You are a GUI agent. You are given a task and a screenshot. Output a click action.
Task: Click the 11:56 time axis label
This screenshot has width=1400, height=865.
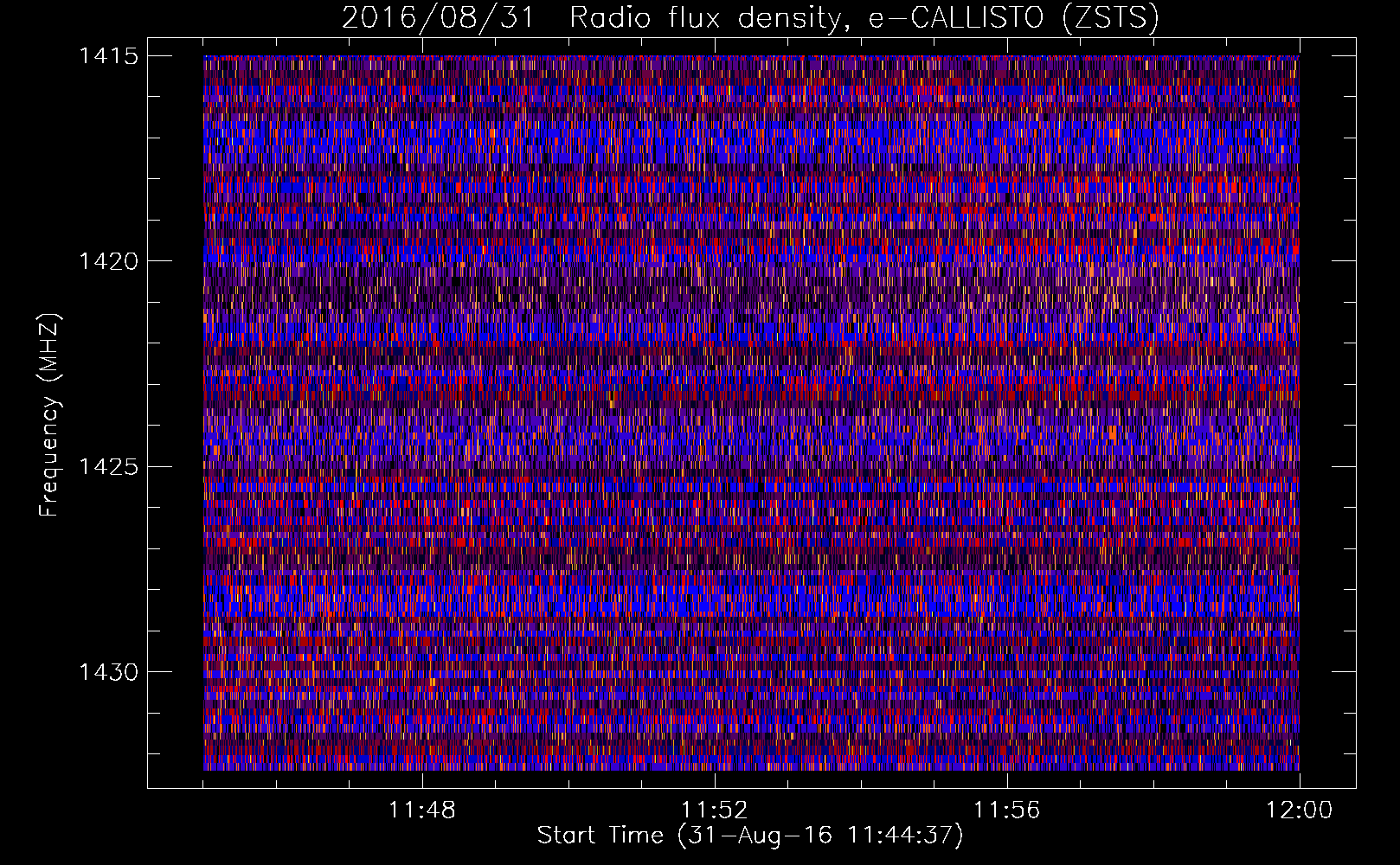click(x=1006, y=811)
